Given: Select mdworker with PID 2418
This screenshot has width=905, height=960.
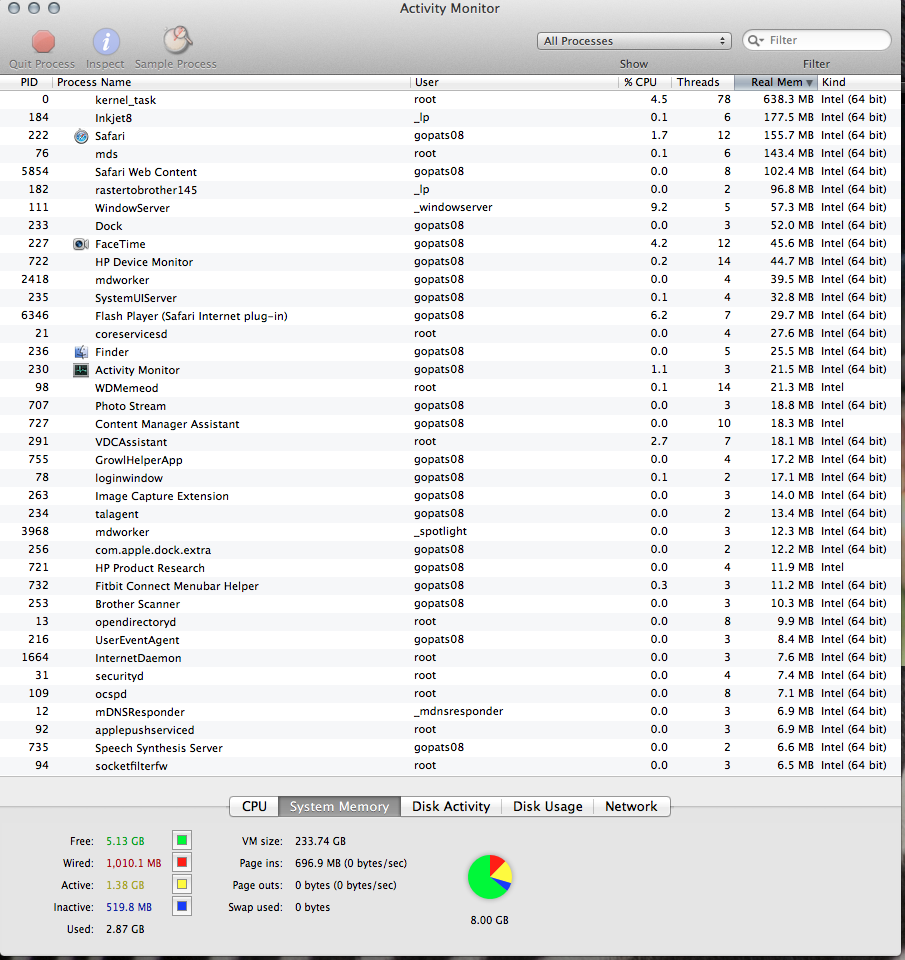Looking at the screenshot, I should click(450, 280).
